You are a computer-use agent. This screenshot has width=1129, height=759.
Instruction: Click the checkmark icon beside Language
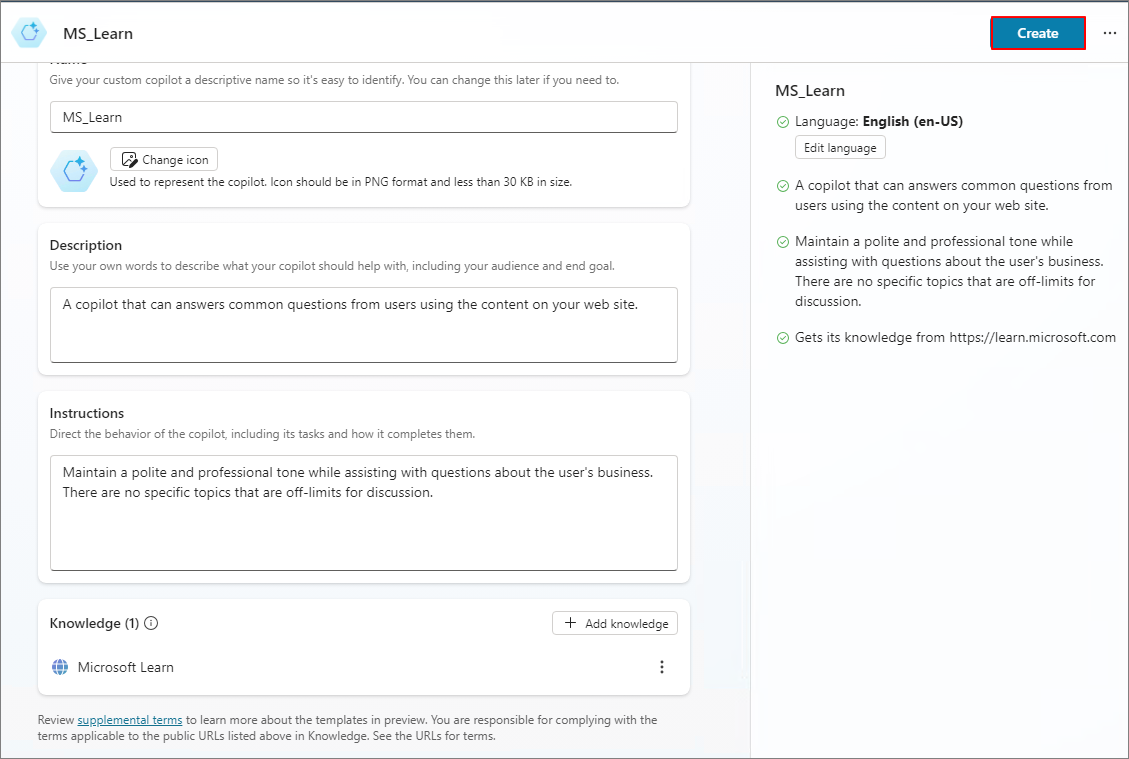pyautogui.click(x=783, y=122)
